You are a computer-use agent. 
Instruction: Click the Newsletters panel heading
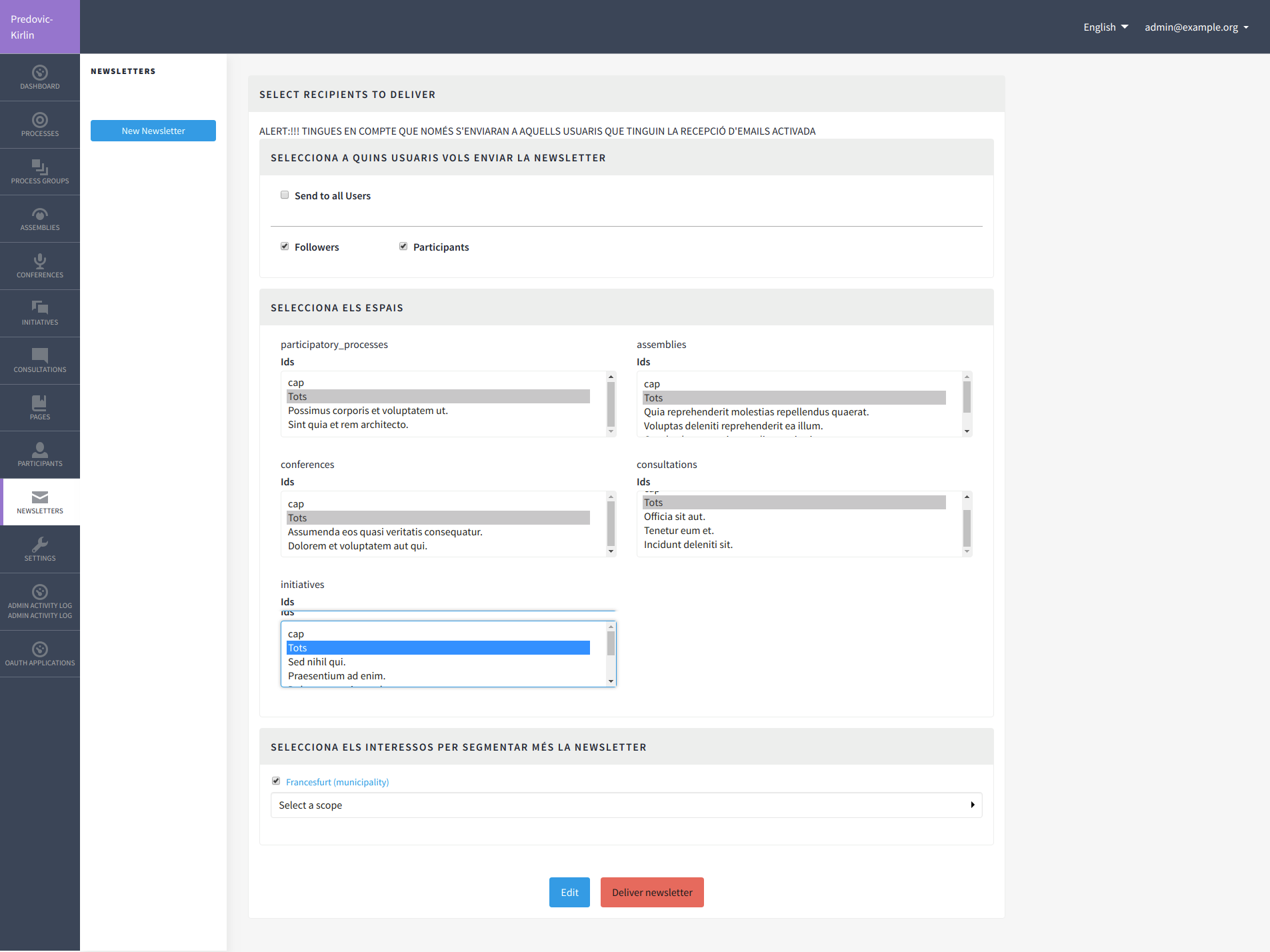pyautogui.click(x=123, y=71)
